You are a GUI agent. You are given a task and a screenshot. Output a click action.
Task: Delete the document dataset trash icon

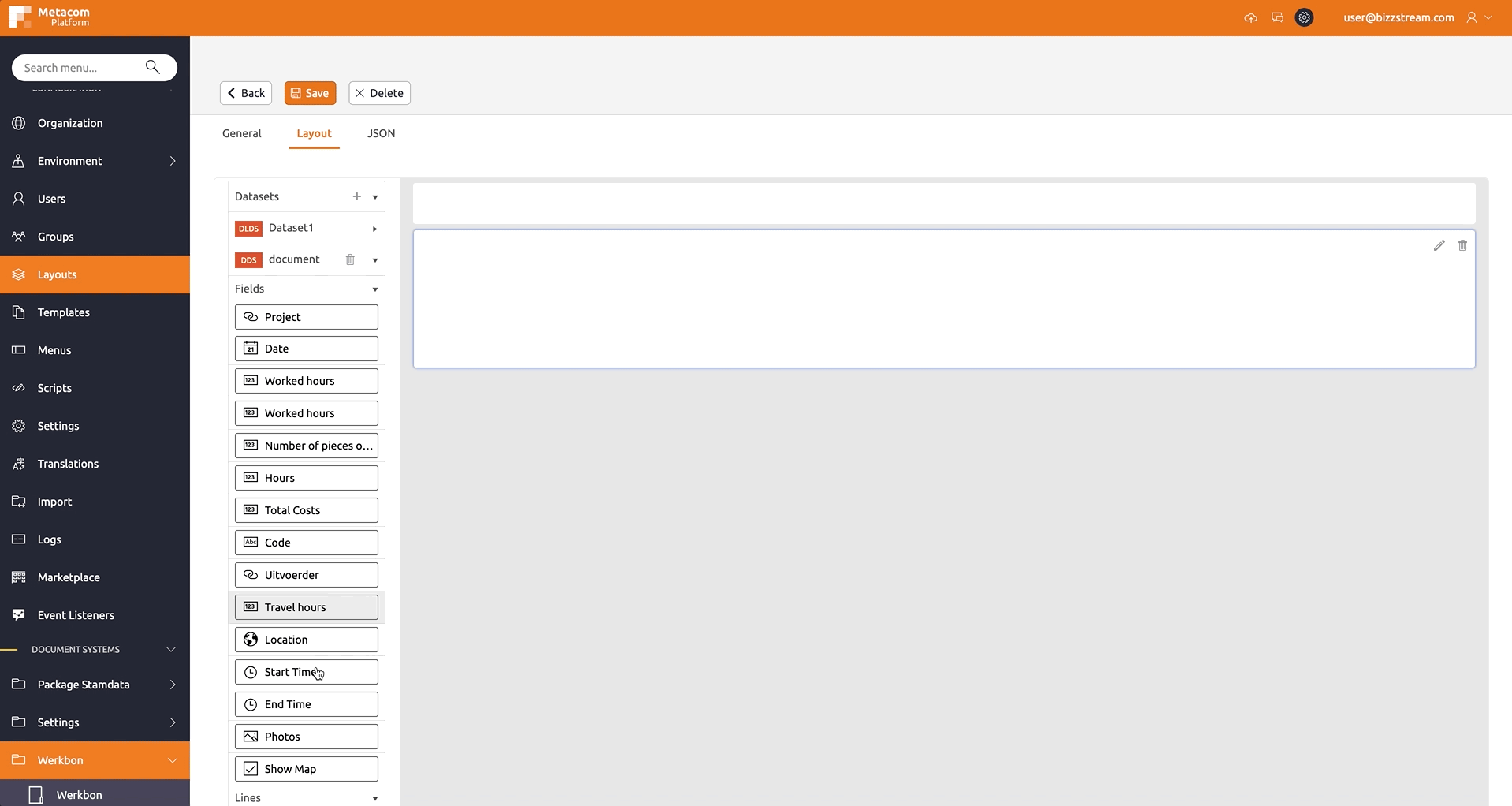coord(350,259)
